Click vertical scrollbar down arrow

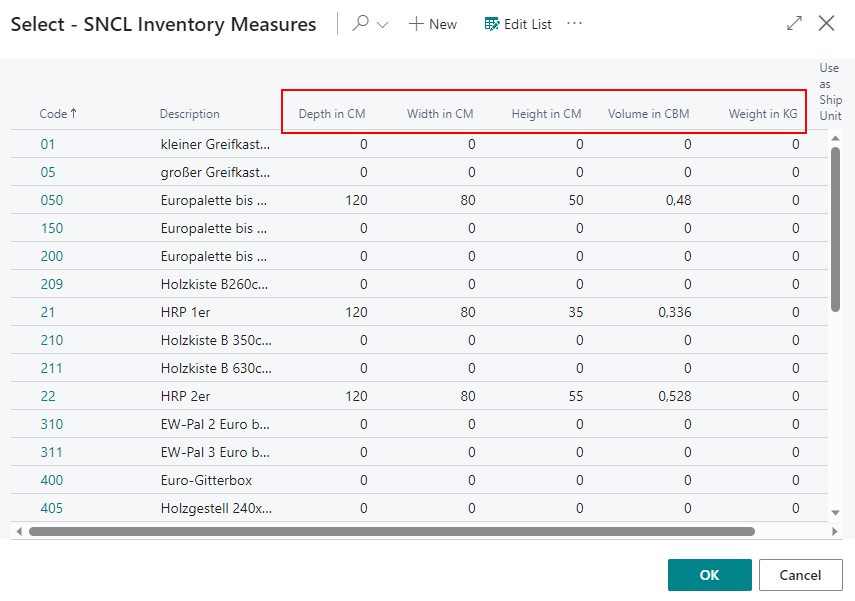tap(836, 513)
